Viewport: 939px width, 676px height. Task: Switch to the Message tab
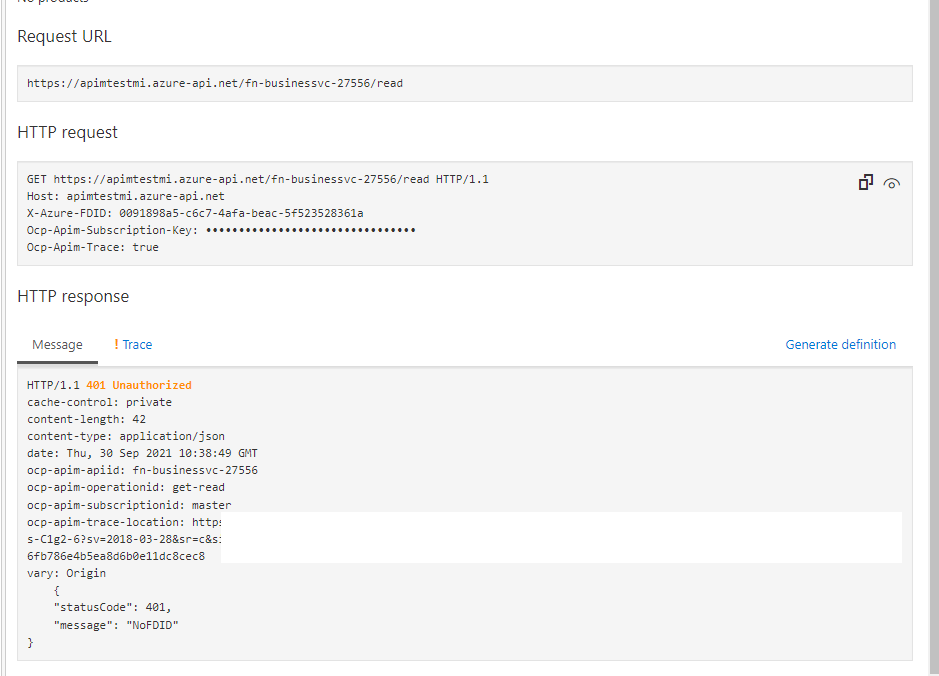[57, 345]
